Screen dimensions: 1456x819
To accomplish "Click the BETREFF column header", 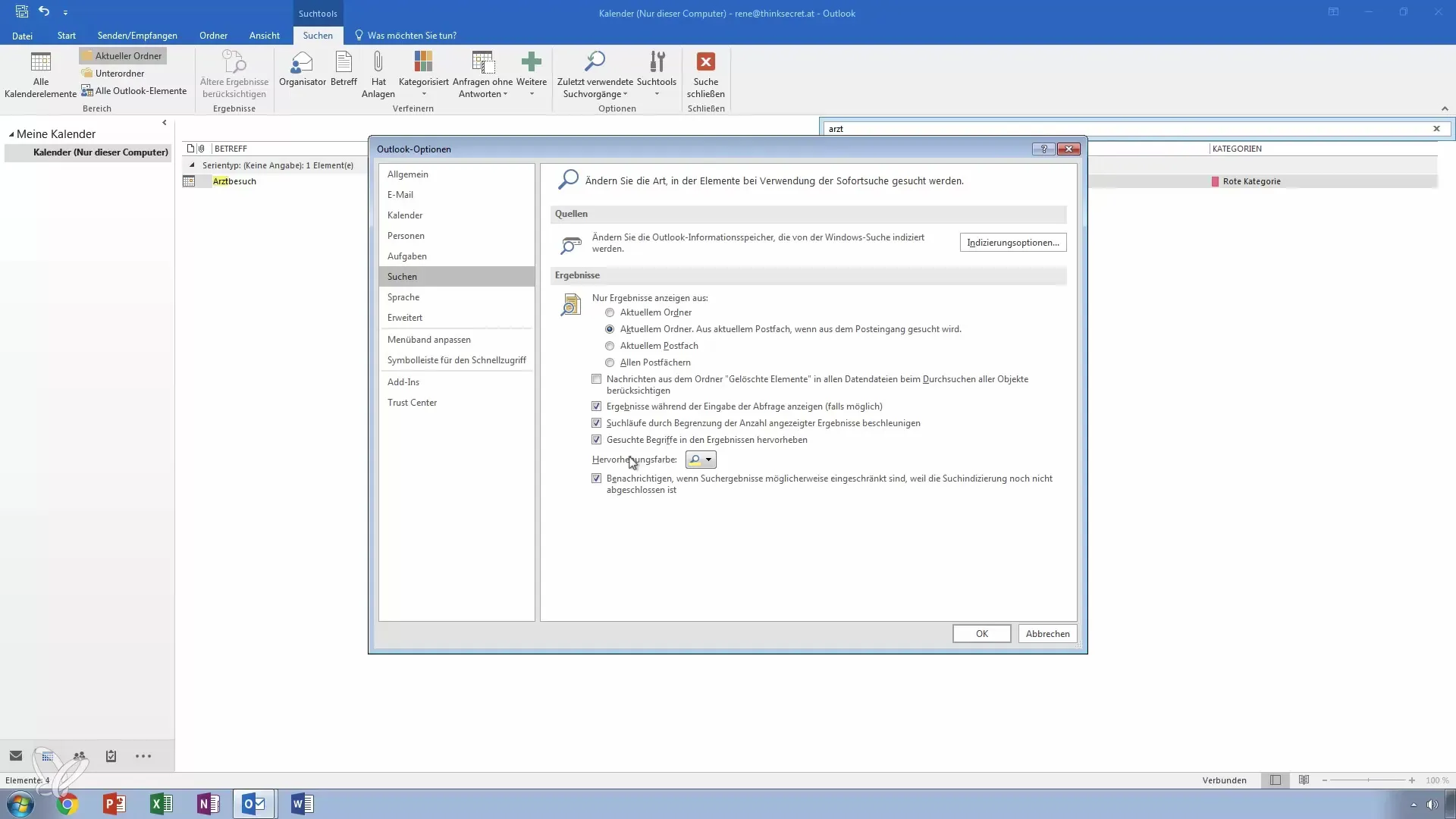I will 231,149.
